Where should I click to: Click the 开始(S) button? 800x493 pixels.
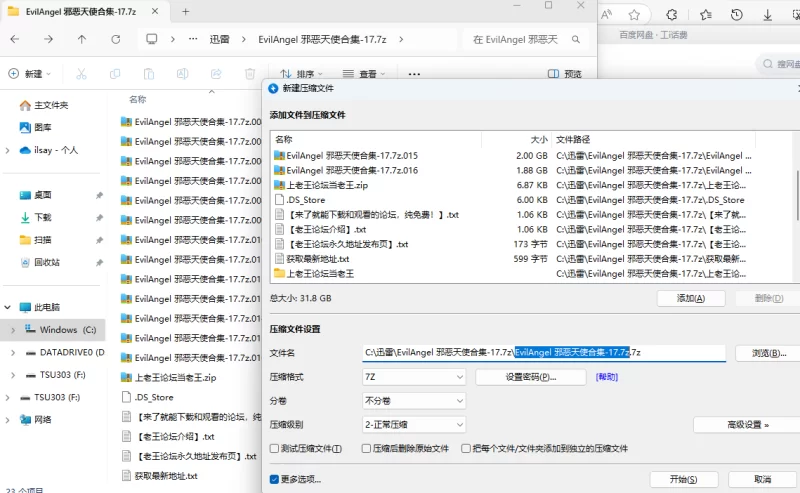(x=684, y=479)
